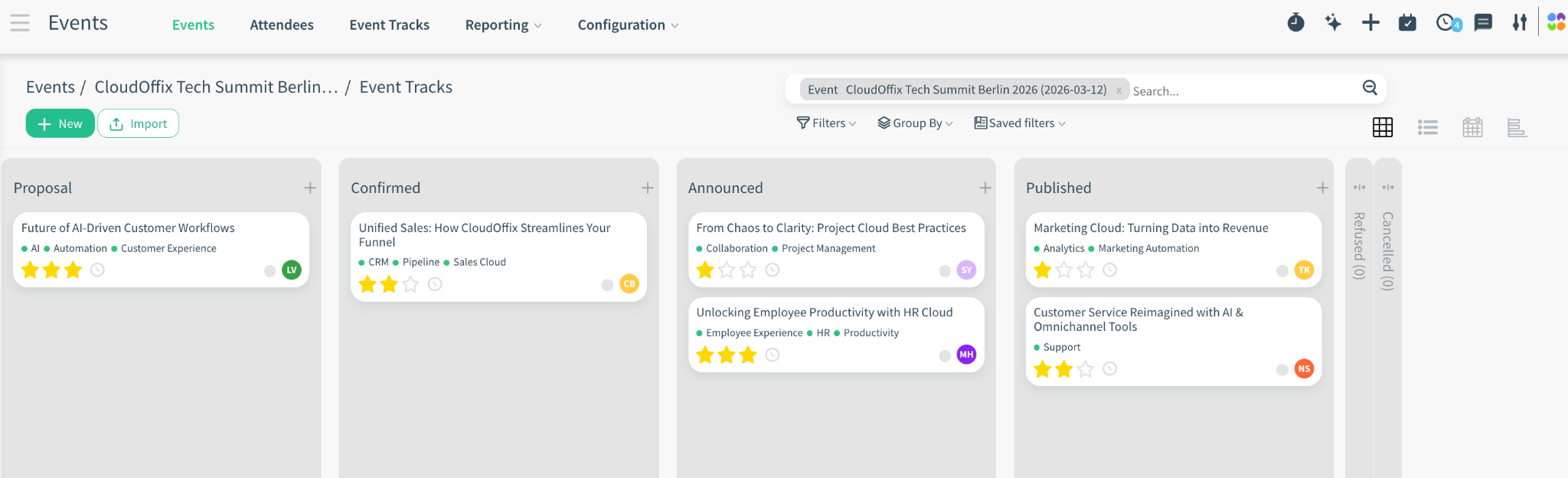Click SY avatar on From Chaos to Clarity card
Viewport: 1568px width, 478px height.
[x=966, y=270]
